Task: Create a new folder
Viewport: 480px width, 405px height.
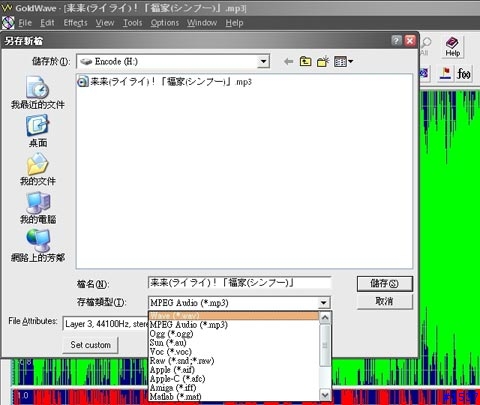Action: (x=323, y=62)
